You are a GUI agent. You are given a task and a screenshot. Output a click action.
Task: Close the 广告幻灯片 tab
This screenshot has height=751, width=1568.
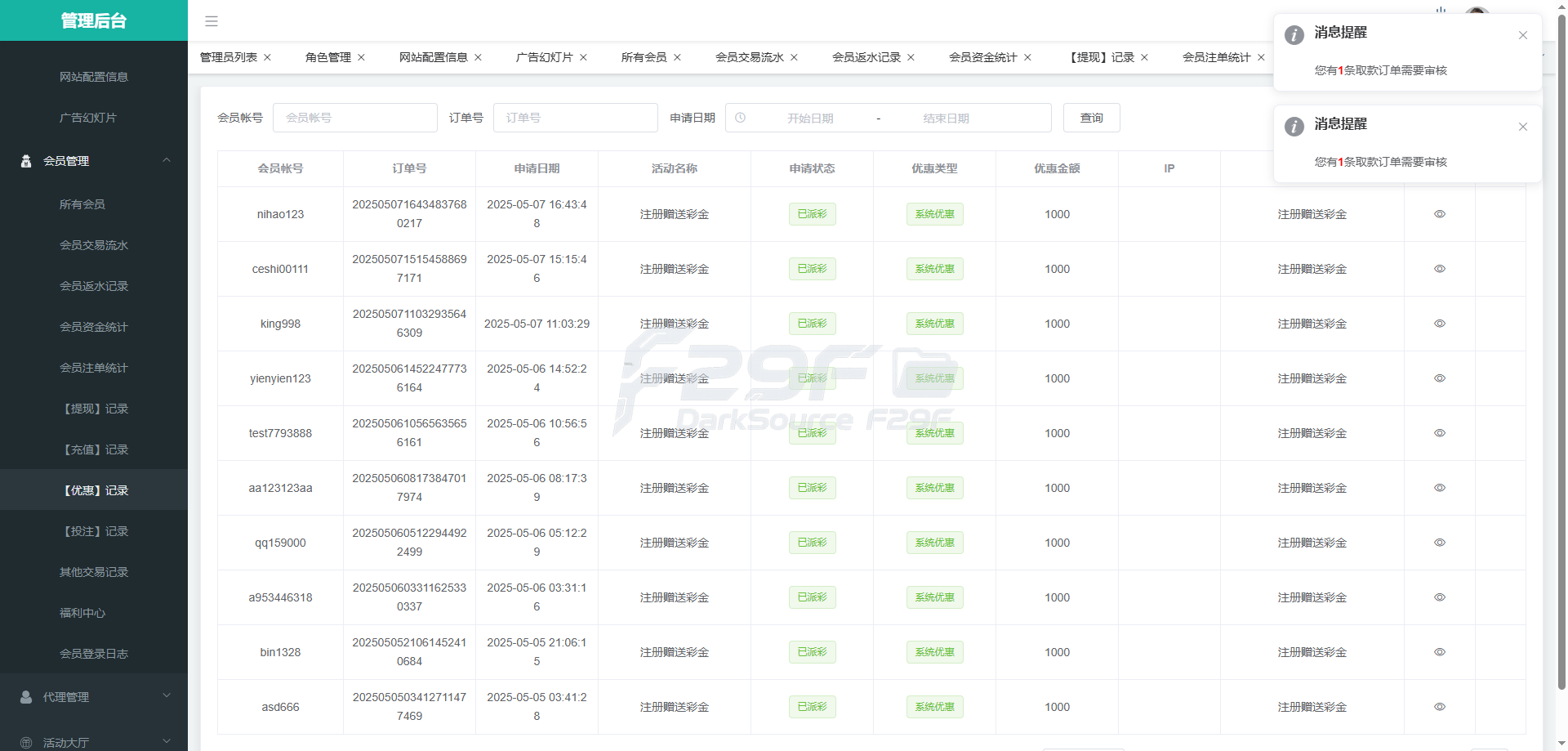point(583,57)
